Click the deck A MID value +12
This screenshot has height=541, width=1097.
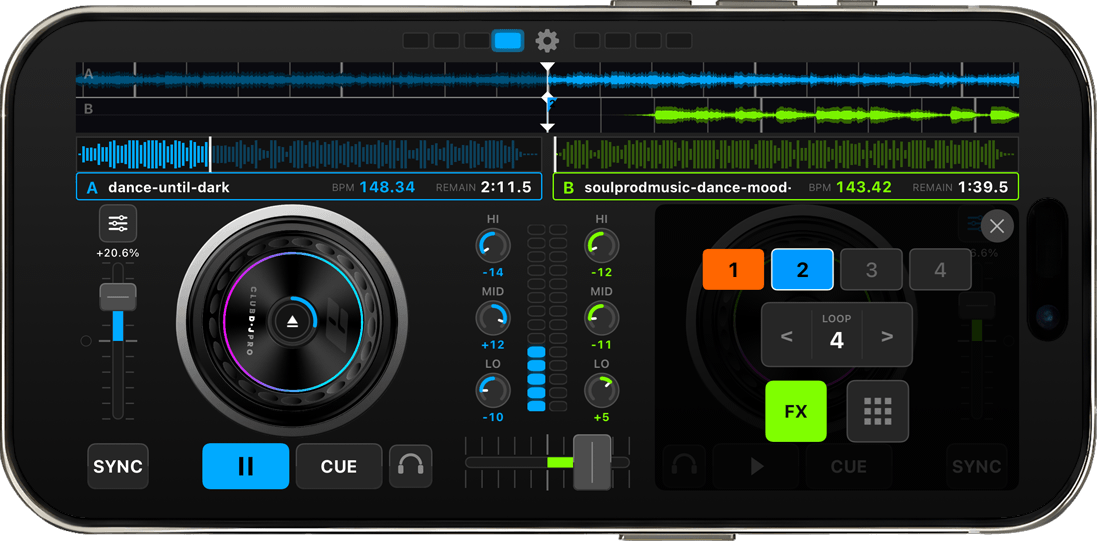(x=493, y=345)
